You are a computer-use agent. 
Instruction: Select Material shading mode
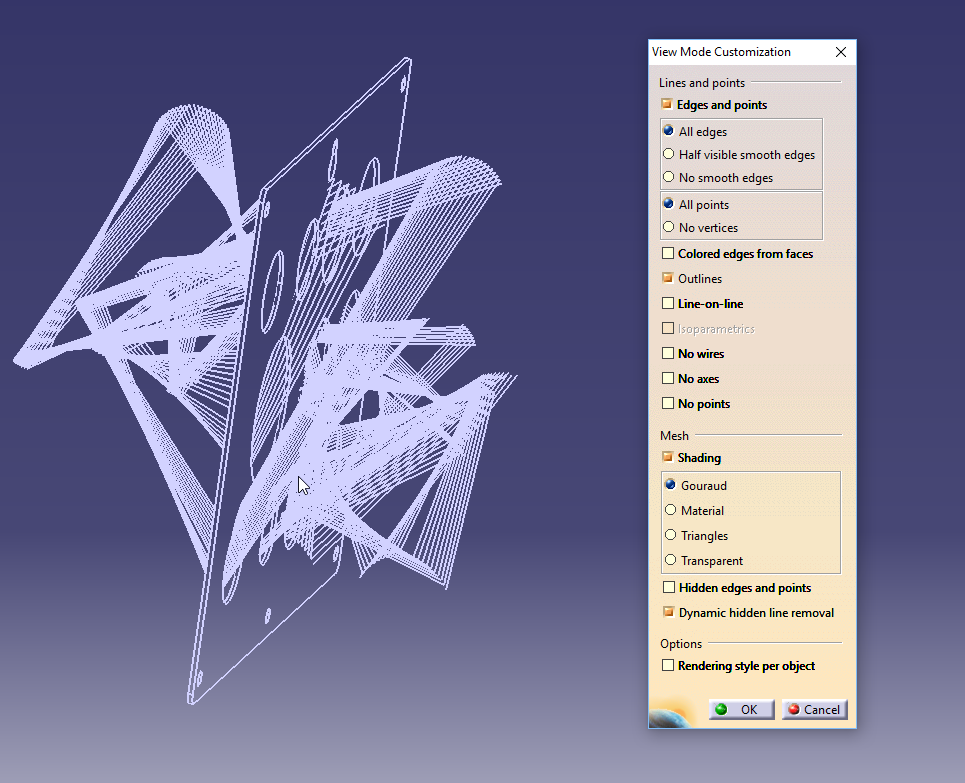671,510
